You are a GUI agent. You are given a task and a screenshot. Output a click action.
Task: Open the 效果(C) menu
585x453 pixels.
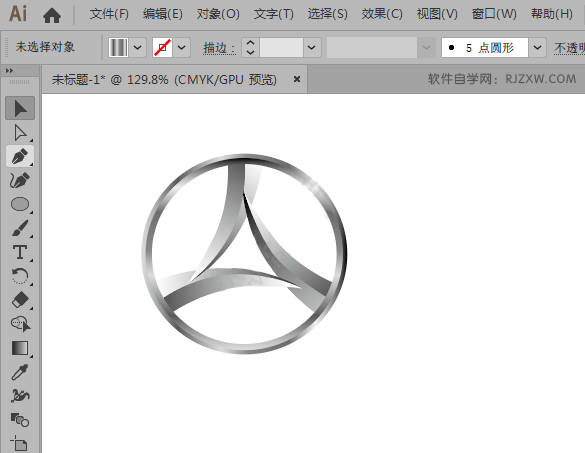pos(382,14)
